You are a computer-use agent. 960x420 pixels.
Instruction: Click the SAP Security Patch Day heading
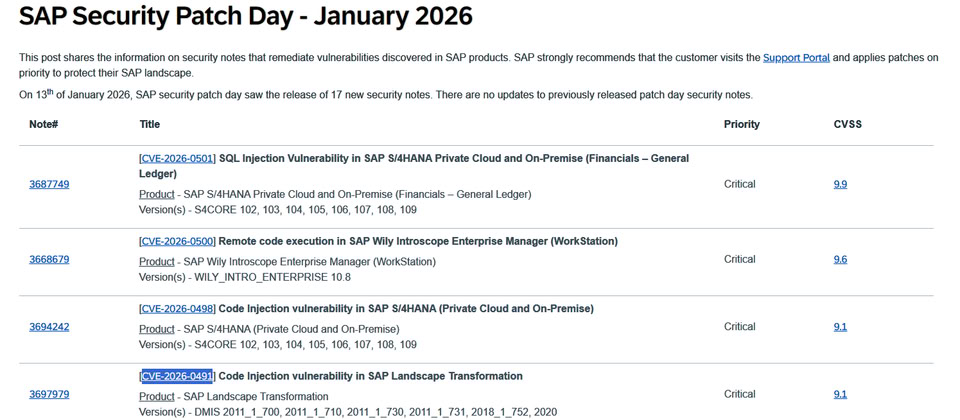(x=245, y=17)
